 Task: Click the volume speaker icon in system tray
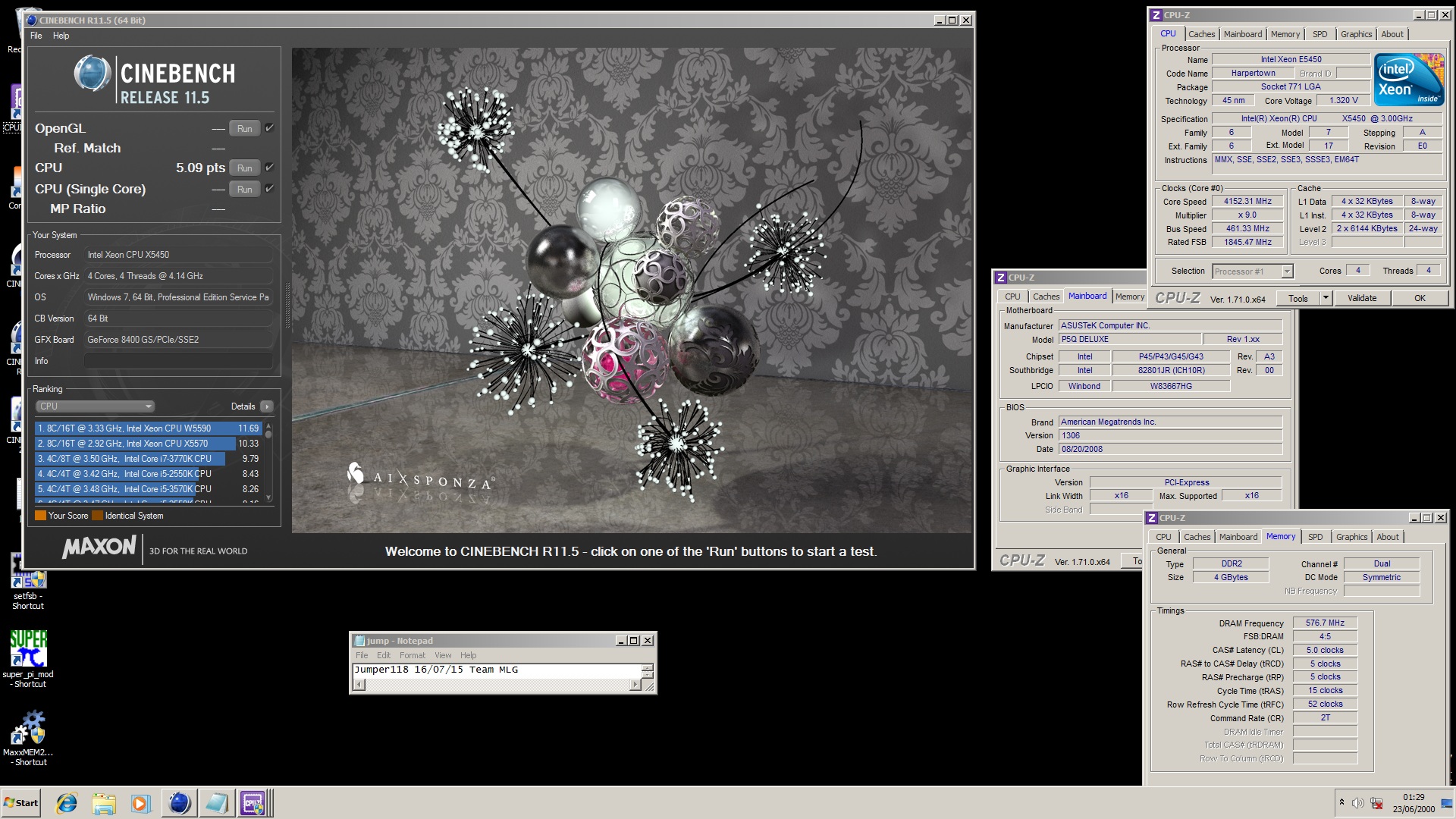tap(1357, 803)
